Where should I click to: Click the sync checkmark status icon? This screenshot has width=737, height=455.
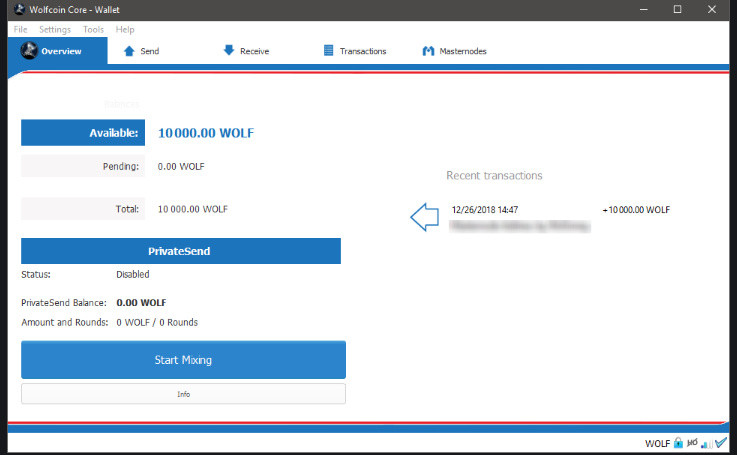[x=721, y=442]
